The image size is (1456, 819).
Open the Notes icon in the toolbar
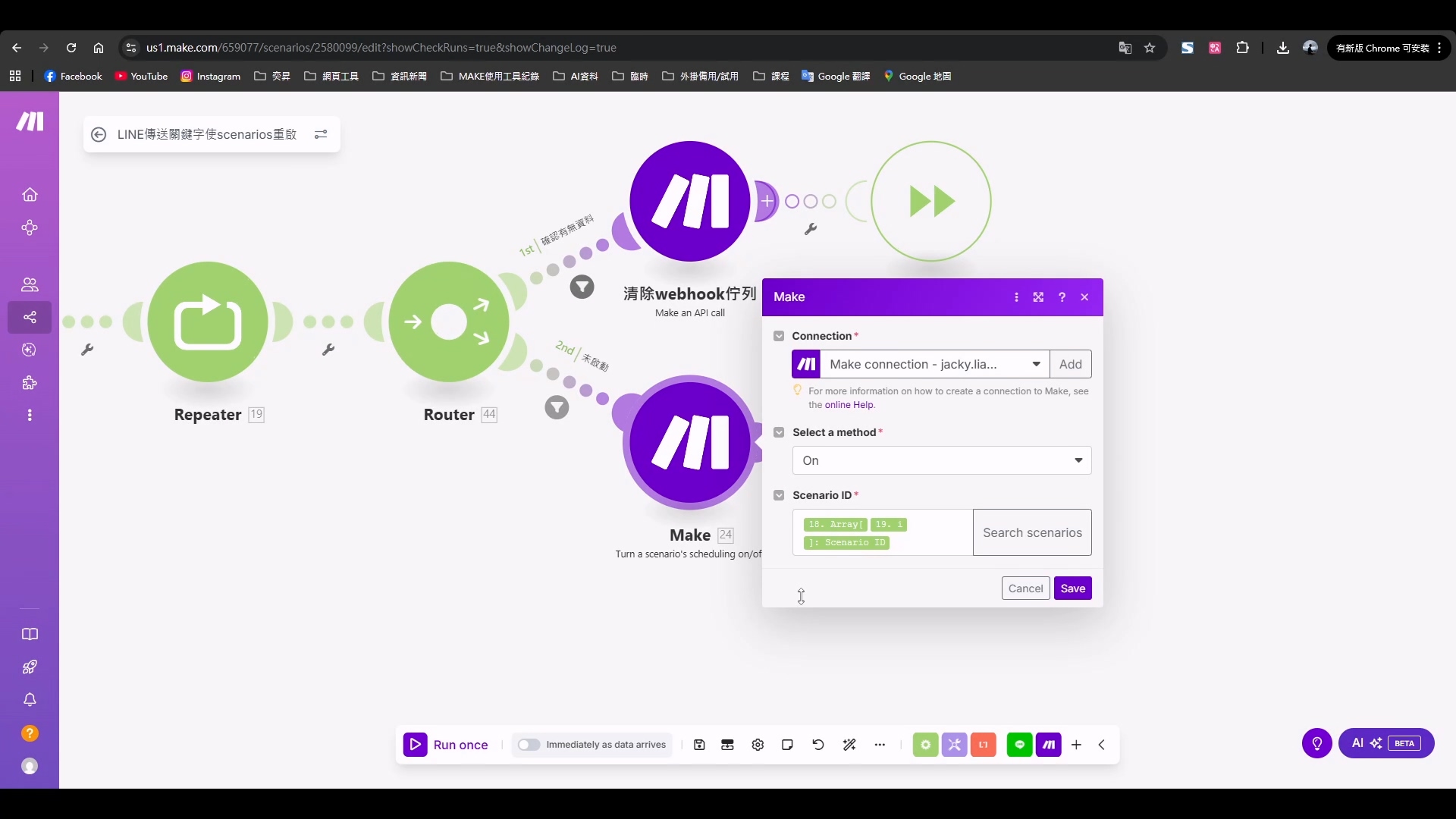pos(787,745)
